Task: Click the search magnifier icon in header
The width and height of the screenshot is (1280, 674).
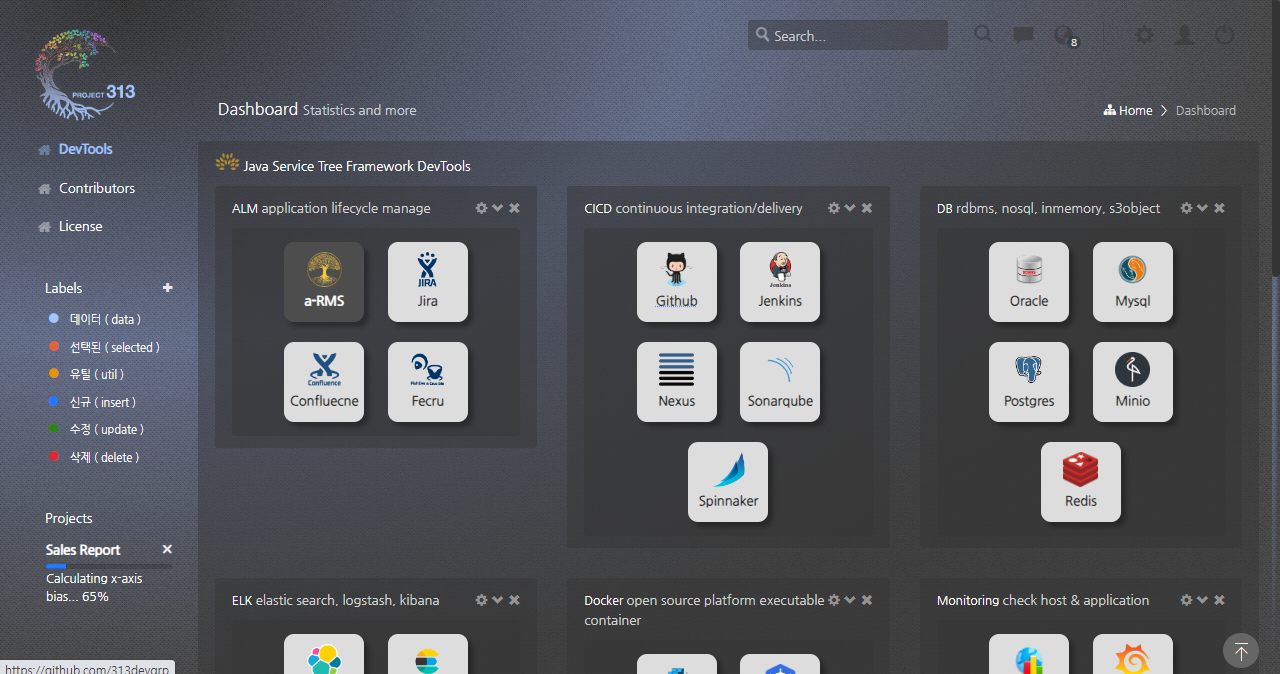Action: [x=984, y=35]
